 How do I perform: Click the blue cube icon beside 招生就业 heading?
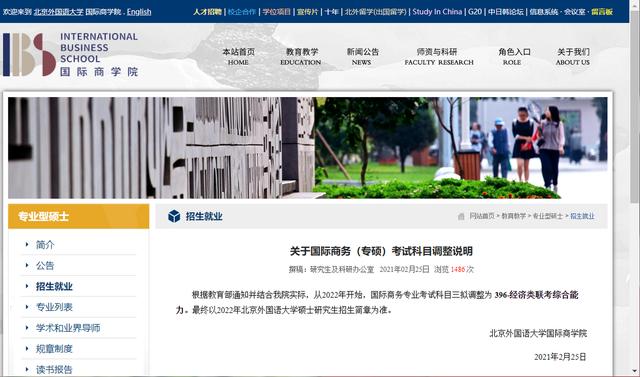(x=174, y=216)
